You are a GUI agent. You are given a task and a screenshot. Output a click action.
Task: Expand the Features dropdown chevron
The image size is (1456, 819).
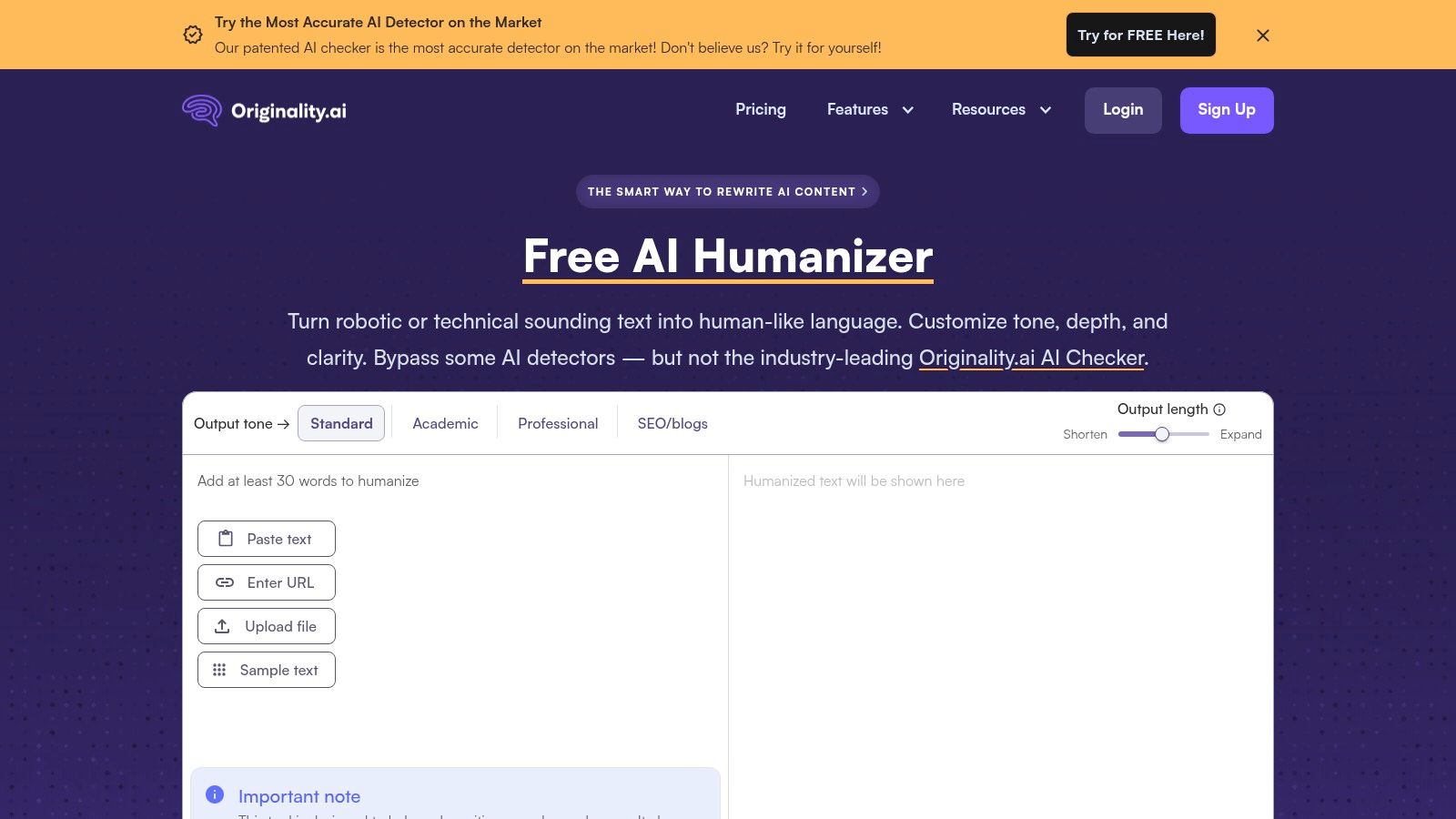[907, 110]
